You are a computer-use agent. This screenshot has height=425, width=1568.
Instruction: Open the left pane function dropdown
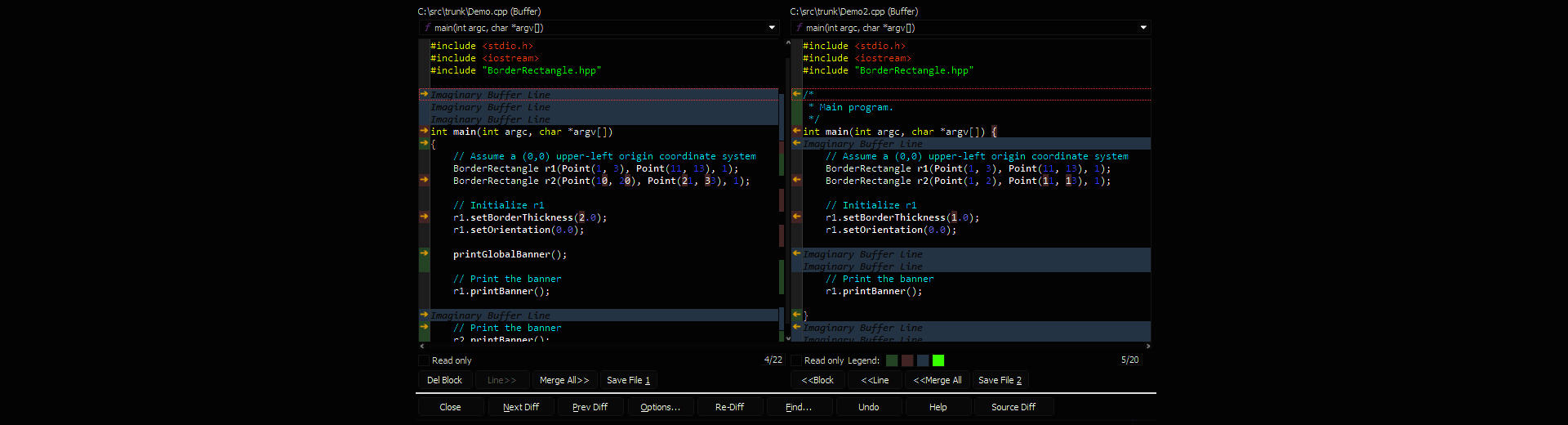pyautogui.click(x=772, y=28)
